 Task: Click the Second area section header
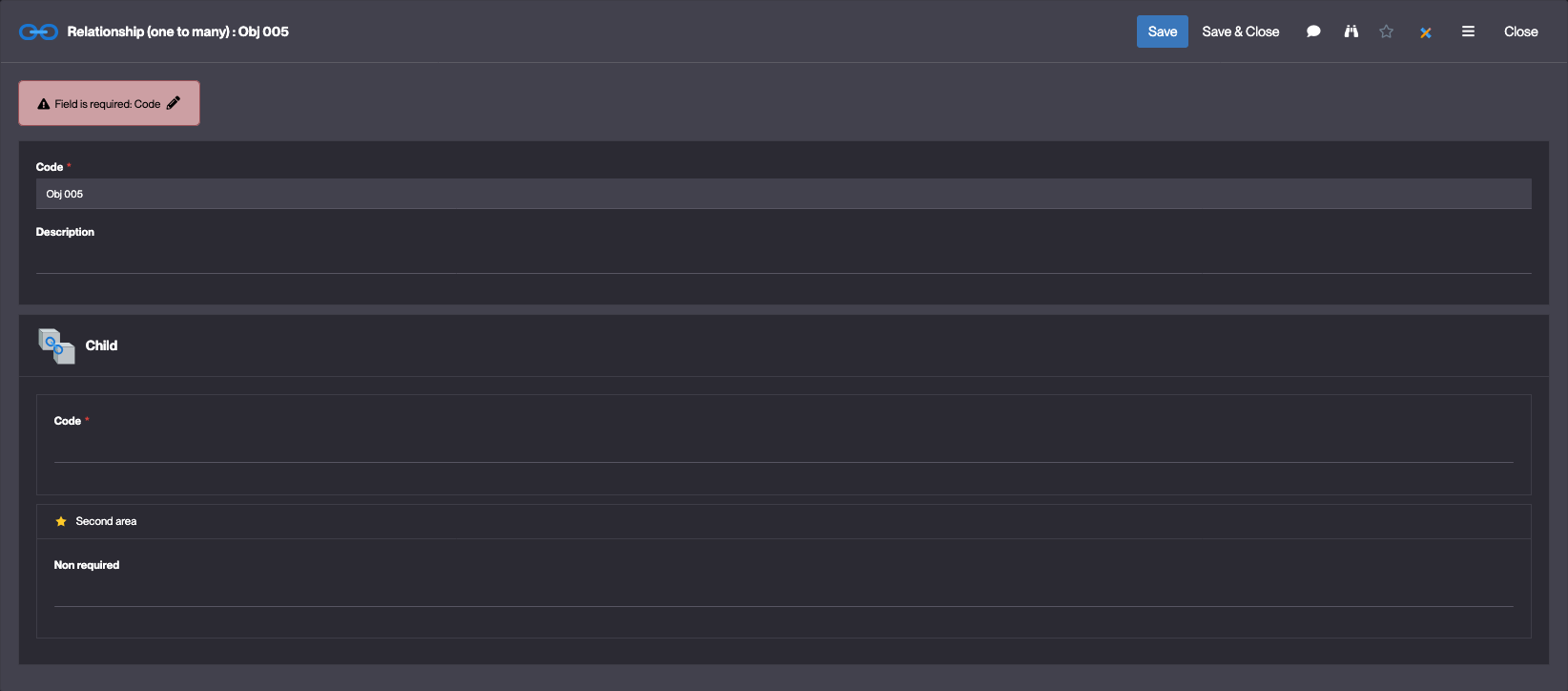point(106,521)
